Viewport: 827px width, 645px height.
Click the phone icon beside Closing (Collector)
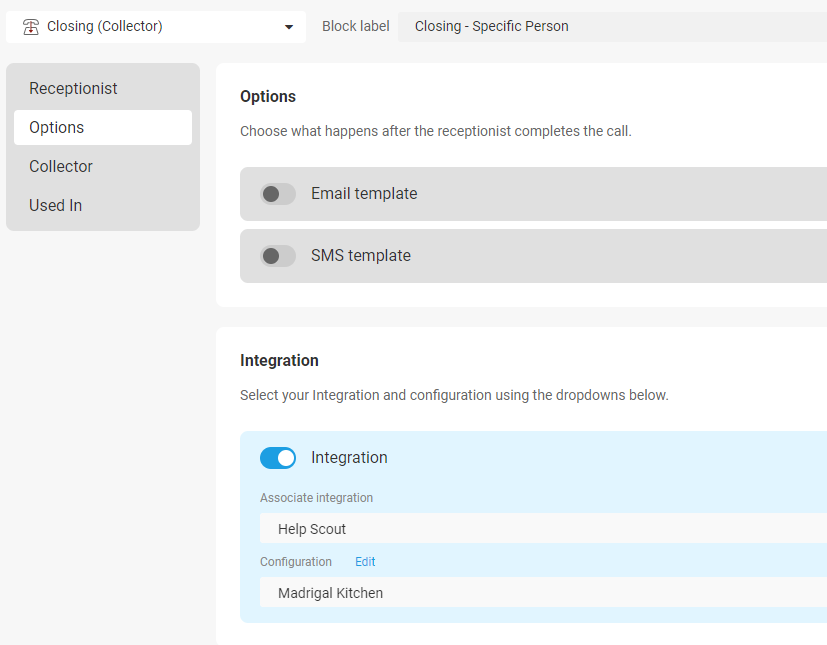click(31, 26)
